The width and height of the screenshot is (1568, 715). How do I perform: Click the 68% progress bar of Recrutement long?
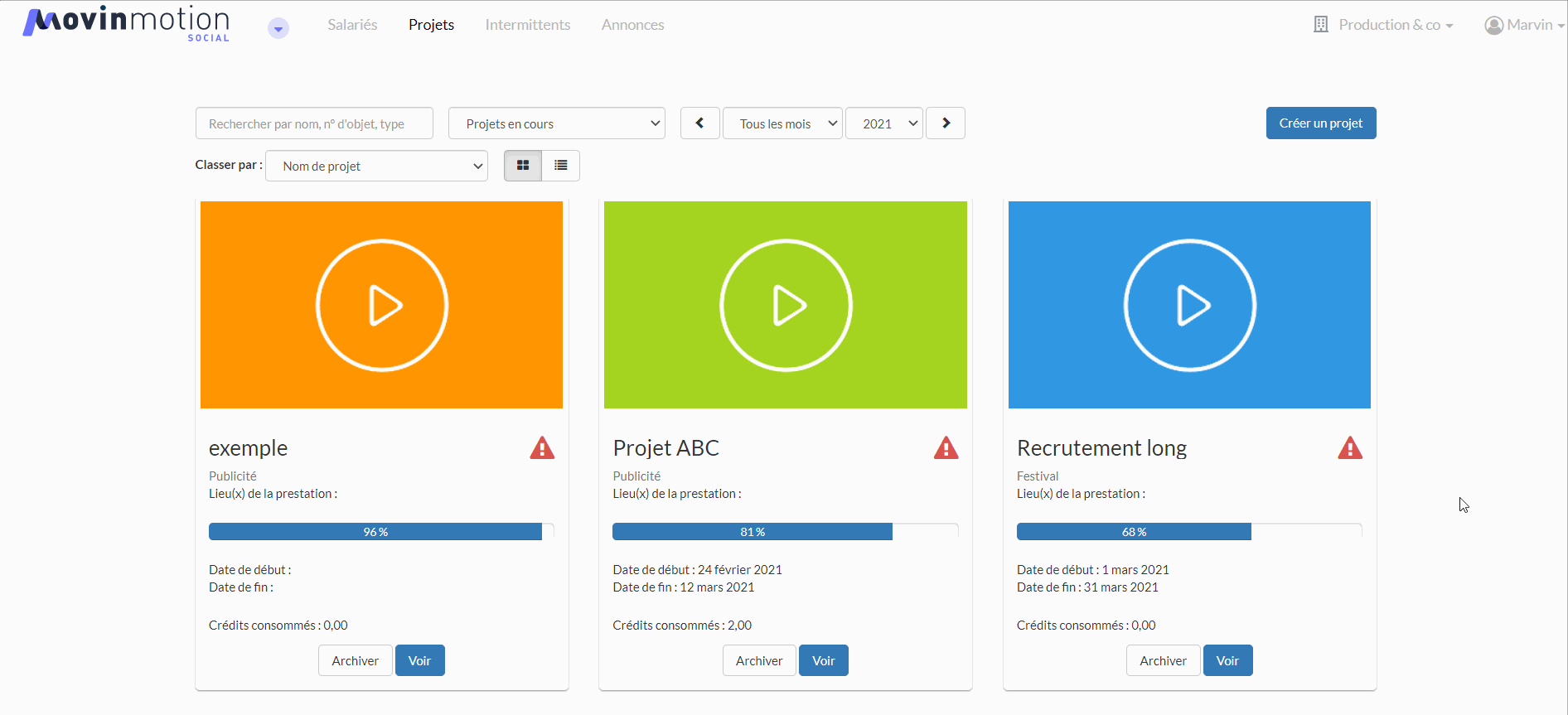click(1134, 532)
